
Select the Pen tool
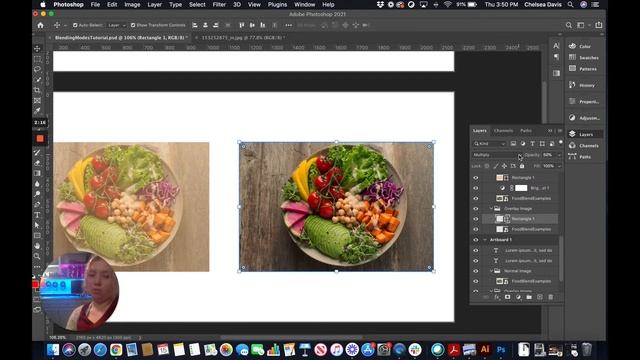click(x=37, y=204)
